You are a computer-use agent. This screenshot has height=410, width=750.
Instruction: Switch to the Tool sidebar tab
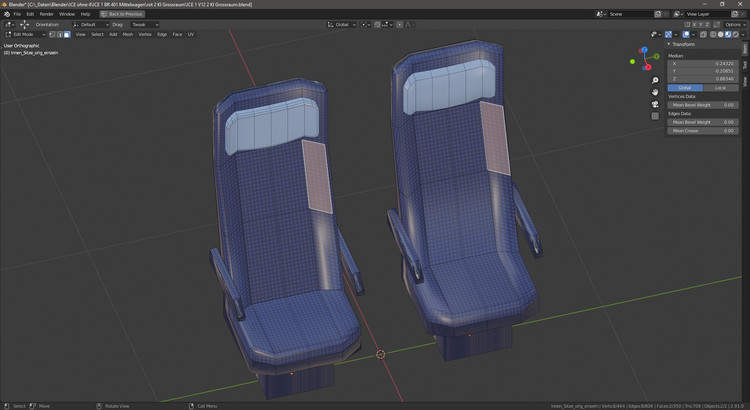pyautogui.click(x=744, y=63)
